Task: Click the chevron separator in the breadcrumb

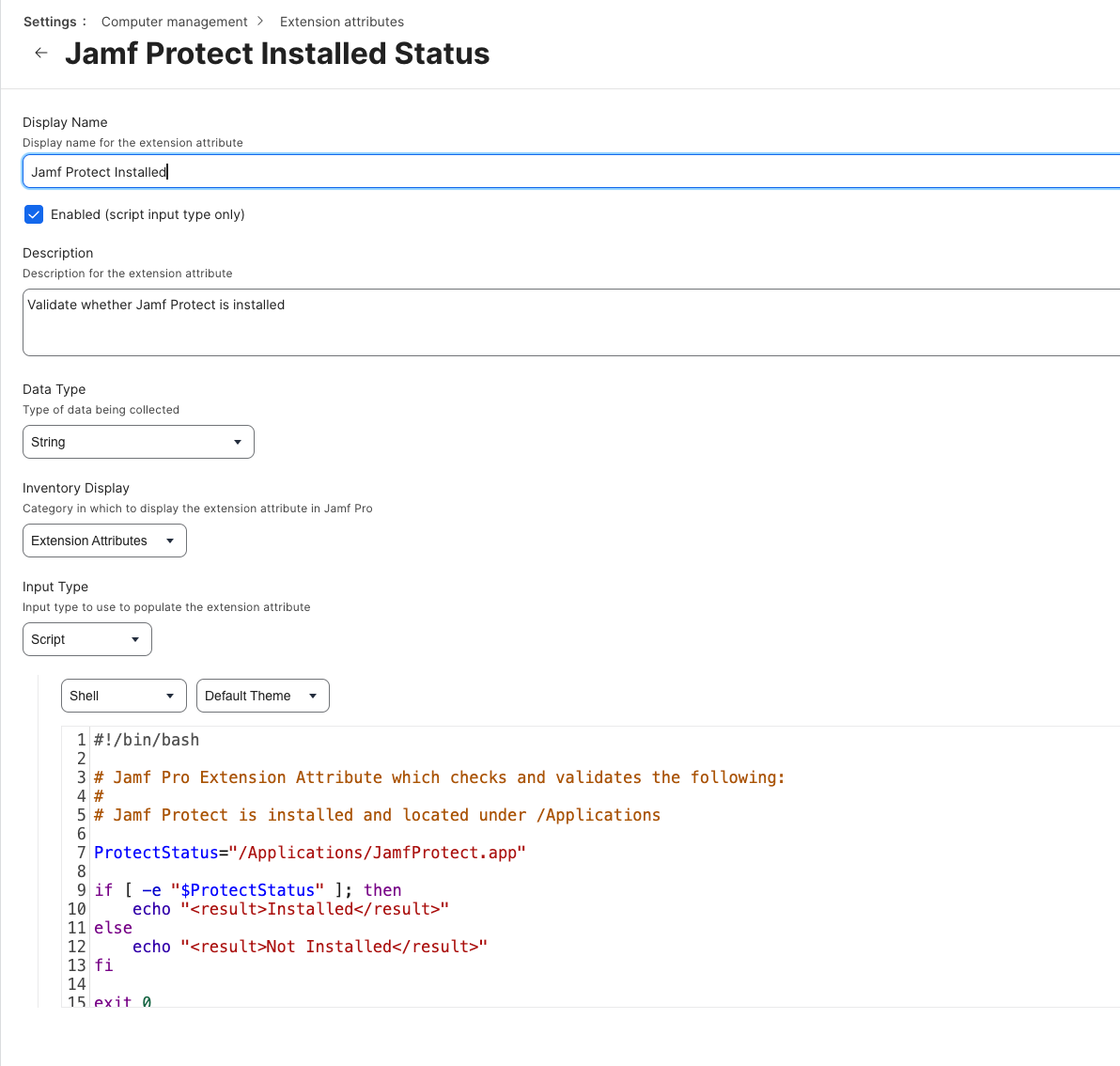Action: coord(260,22)
